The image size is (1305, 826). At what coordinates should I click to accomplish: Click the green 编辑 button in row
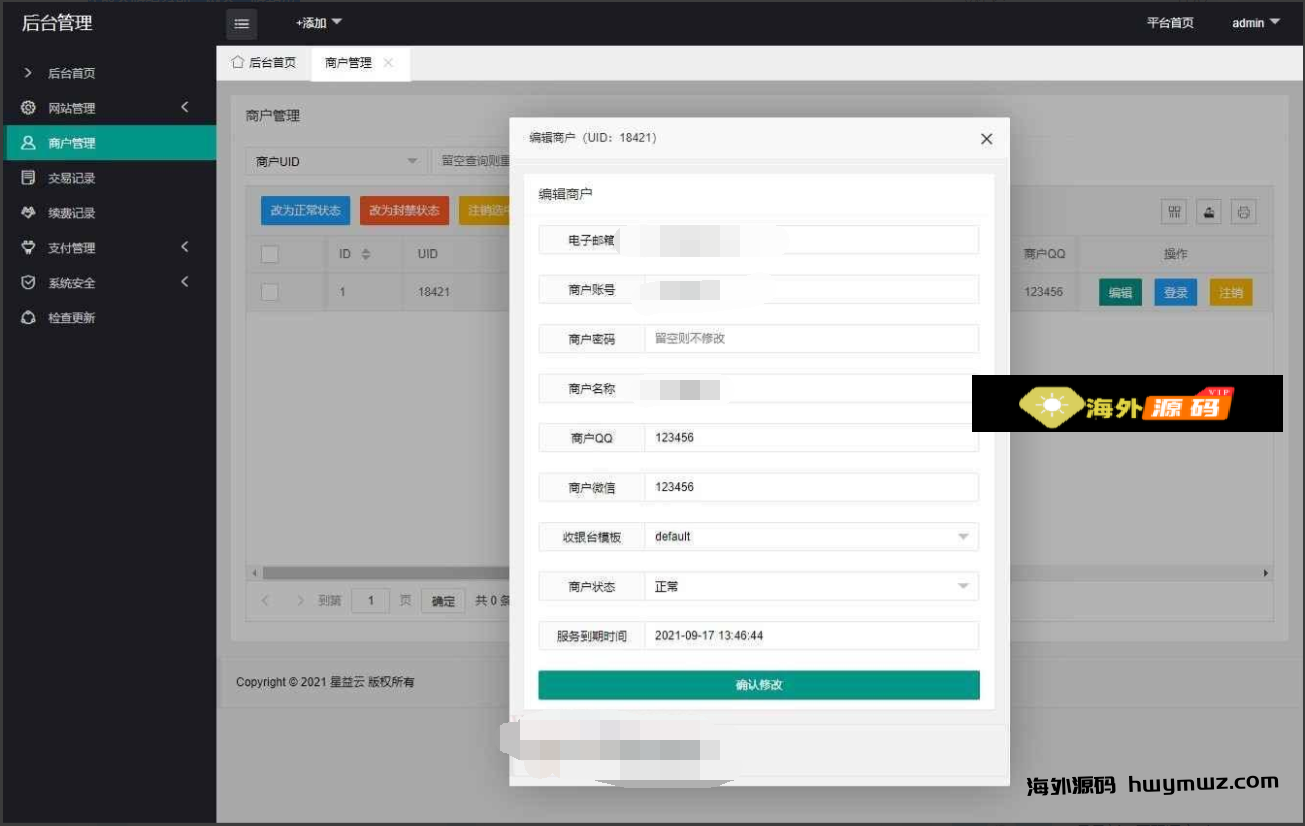click(1120, 292)
